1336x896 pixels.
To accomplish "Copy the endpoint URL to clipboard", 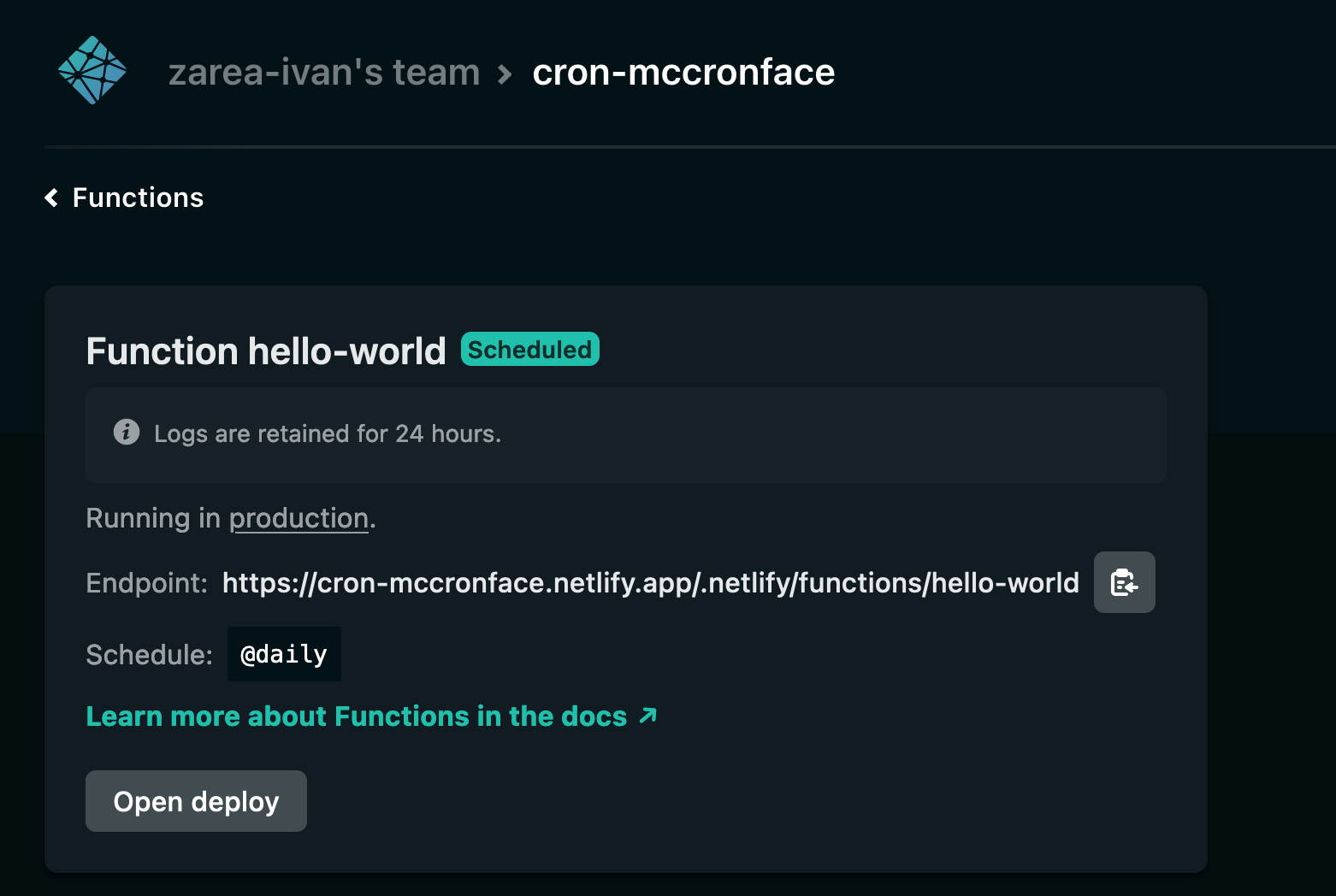I will coord(1124,583).
